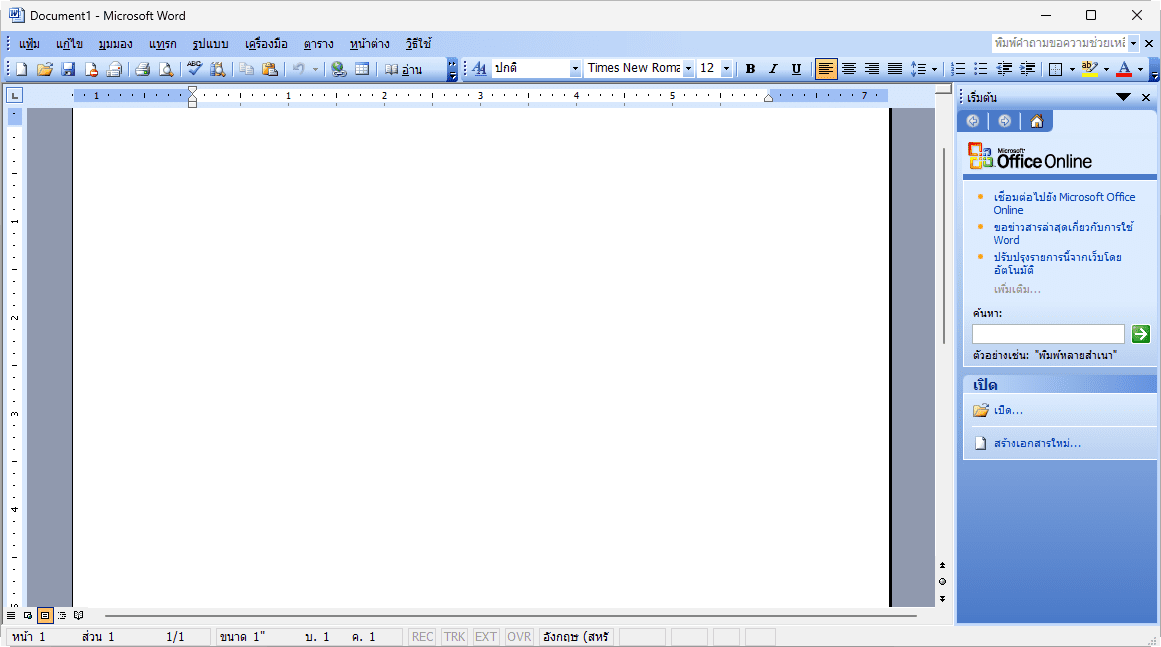Start a bulleted list

pyautogui.click(x=981, y=69)
